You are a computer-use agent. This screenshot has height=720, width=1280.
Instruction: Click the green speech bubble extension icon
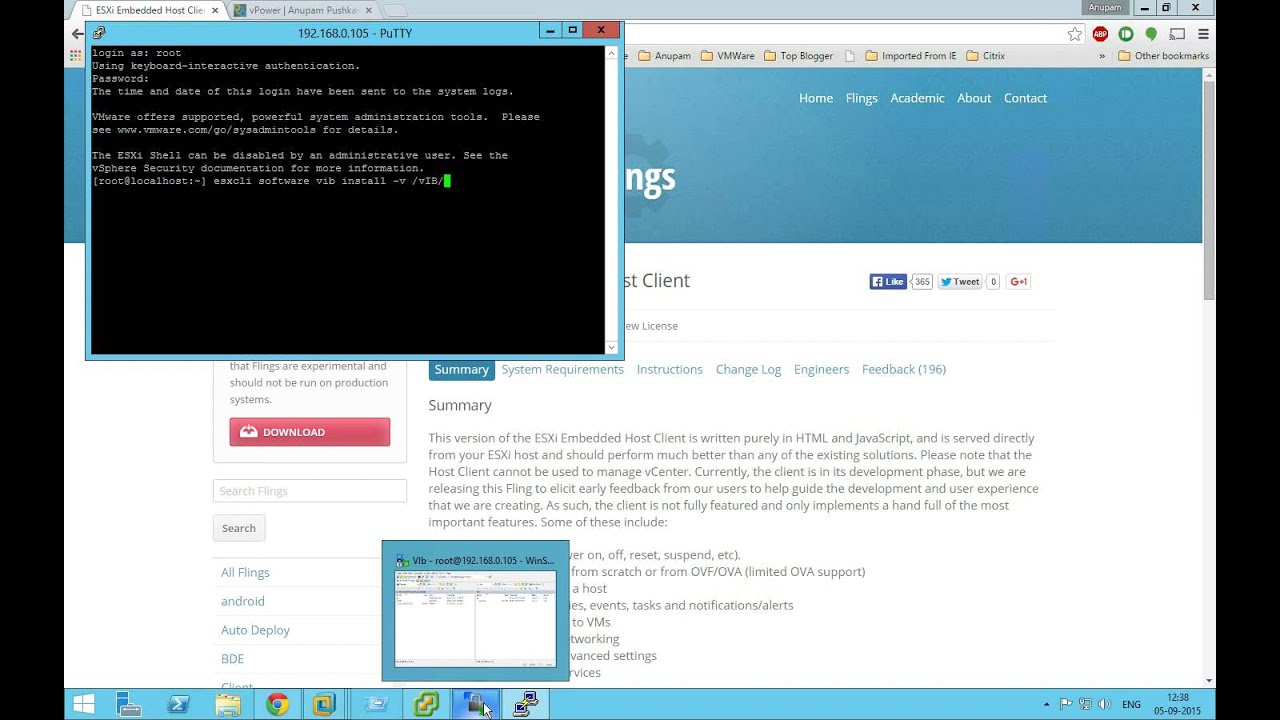click(x=1151, y=34)
